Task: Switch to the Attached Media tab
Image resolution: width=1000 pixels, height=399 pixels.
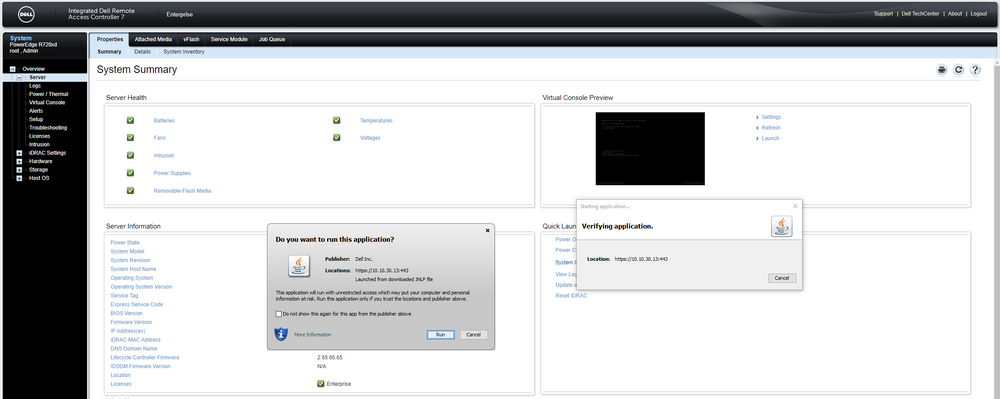Action: coord(153,40)
